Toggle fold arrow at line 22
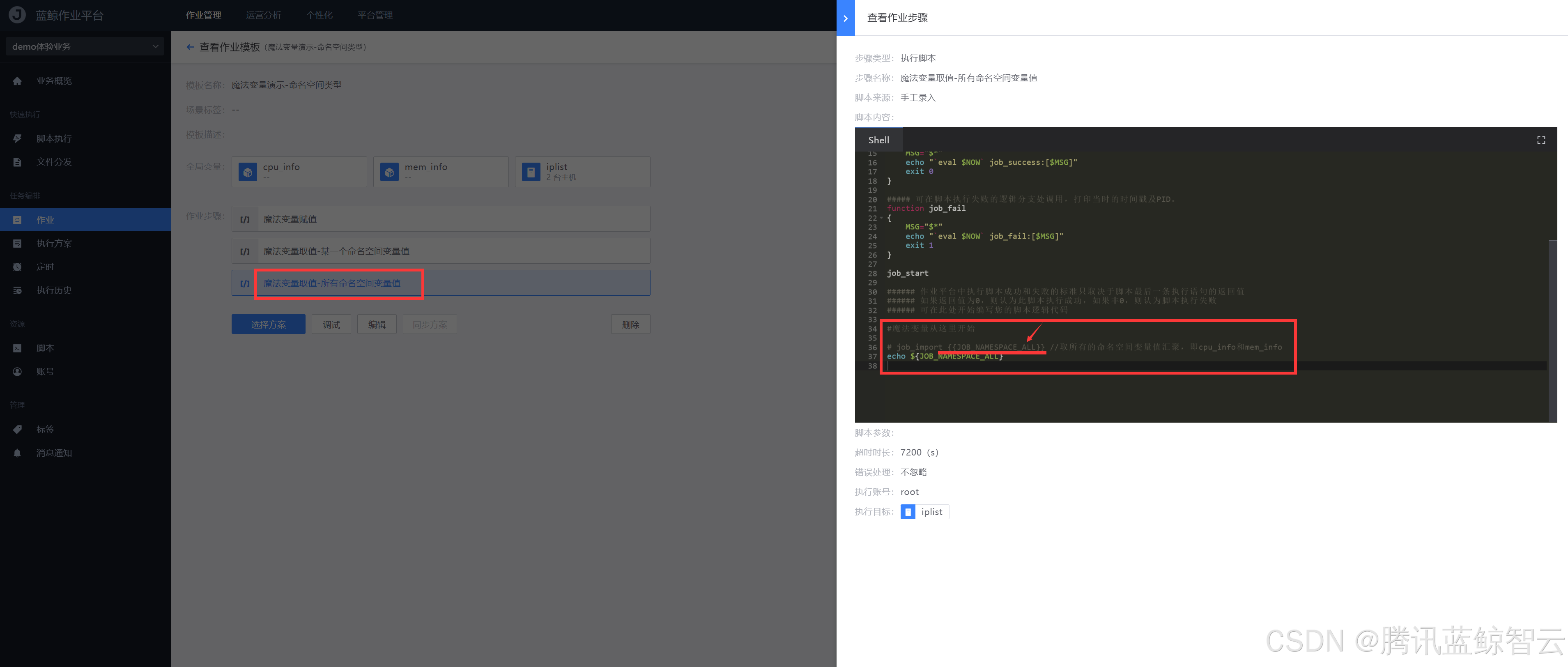Viewport: 1568px width, 667px height. click(x=881, y=218)
